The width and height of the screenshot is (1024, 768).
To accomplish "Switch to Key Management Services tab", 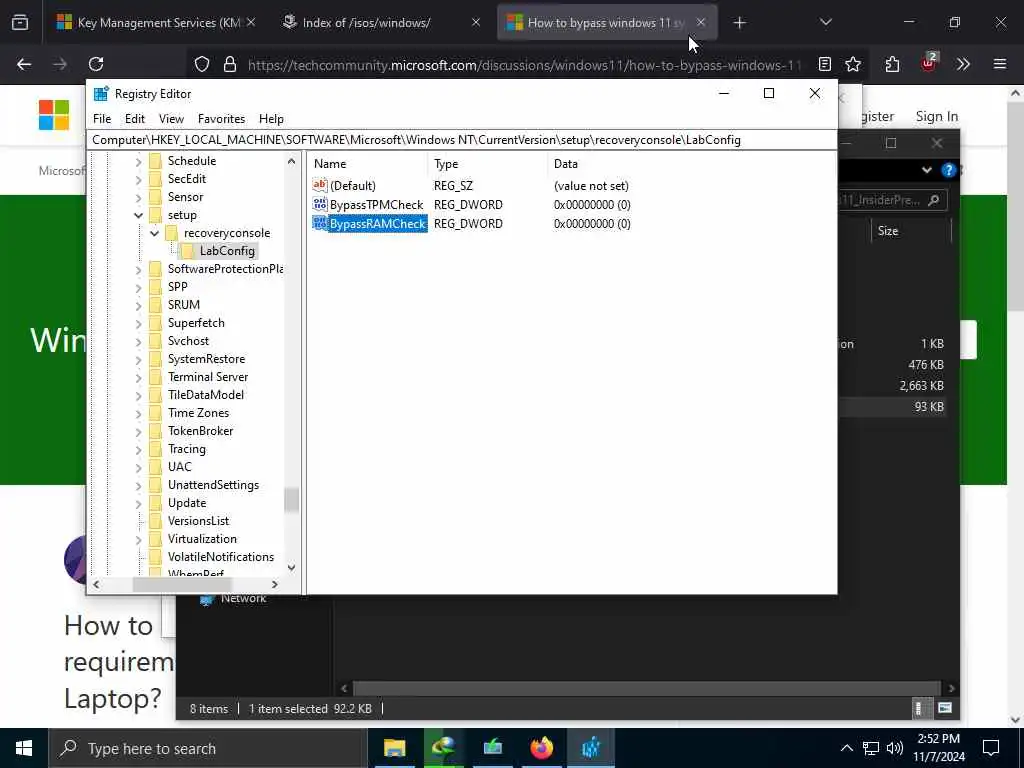I will 157,23.
